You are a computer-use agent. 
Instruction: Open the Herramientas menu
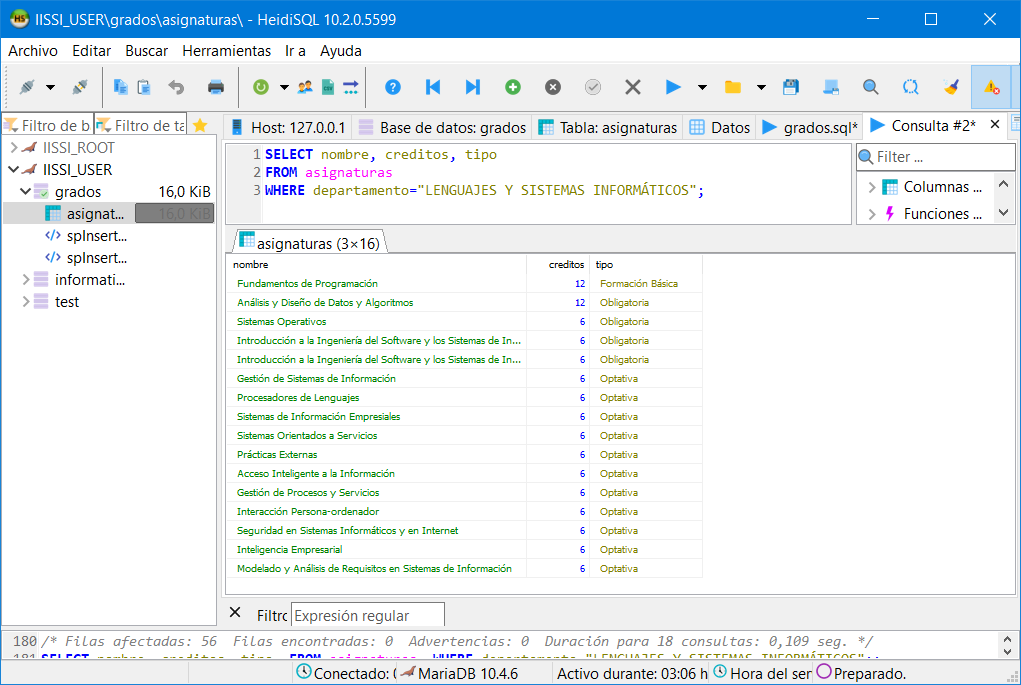(226, 51)
